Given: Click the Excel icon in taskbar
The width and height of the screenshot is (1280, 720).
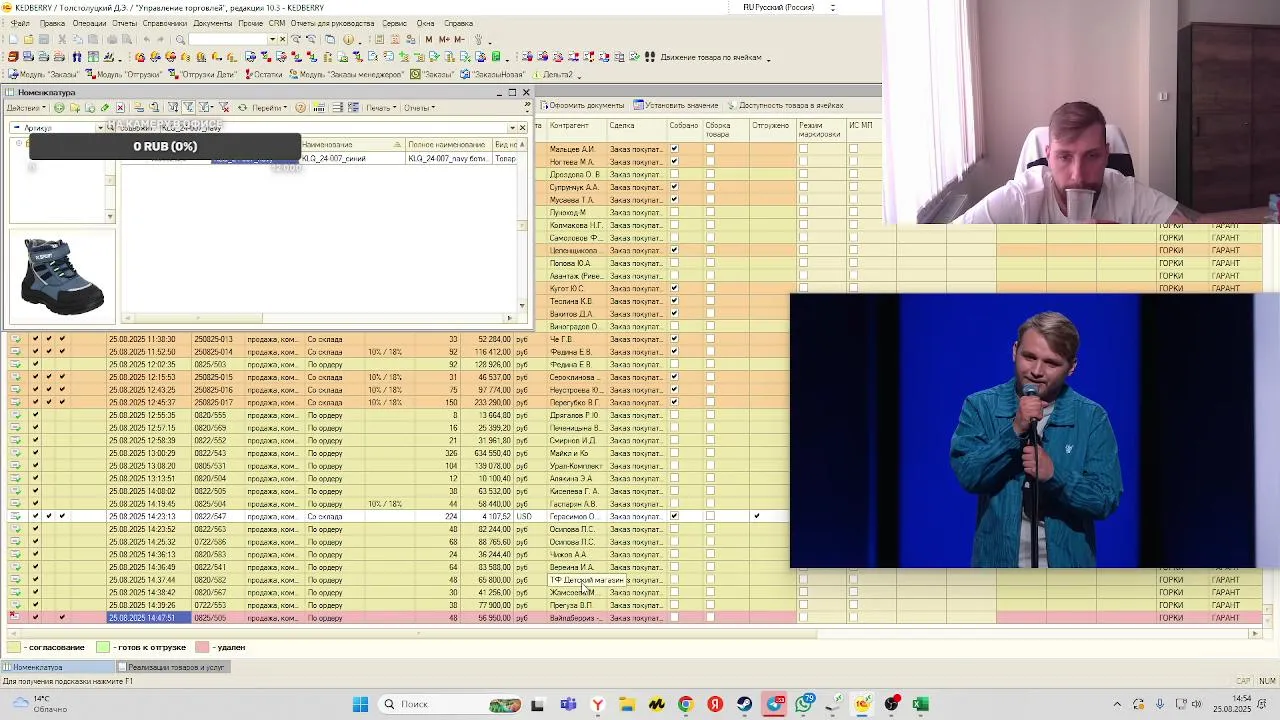Looking at the screenshot, I should pyautogui.click(x=920, y=704).
